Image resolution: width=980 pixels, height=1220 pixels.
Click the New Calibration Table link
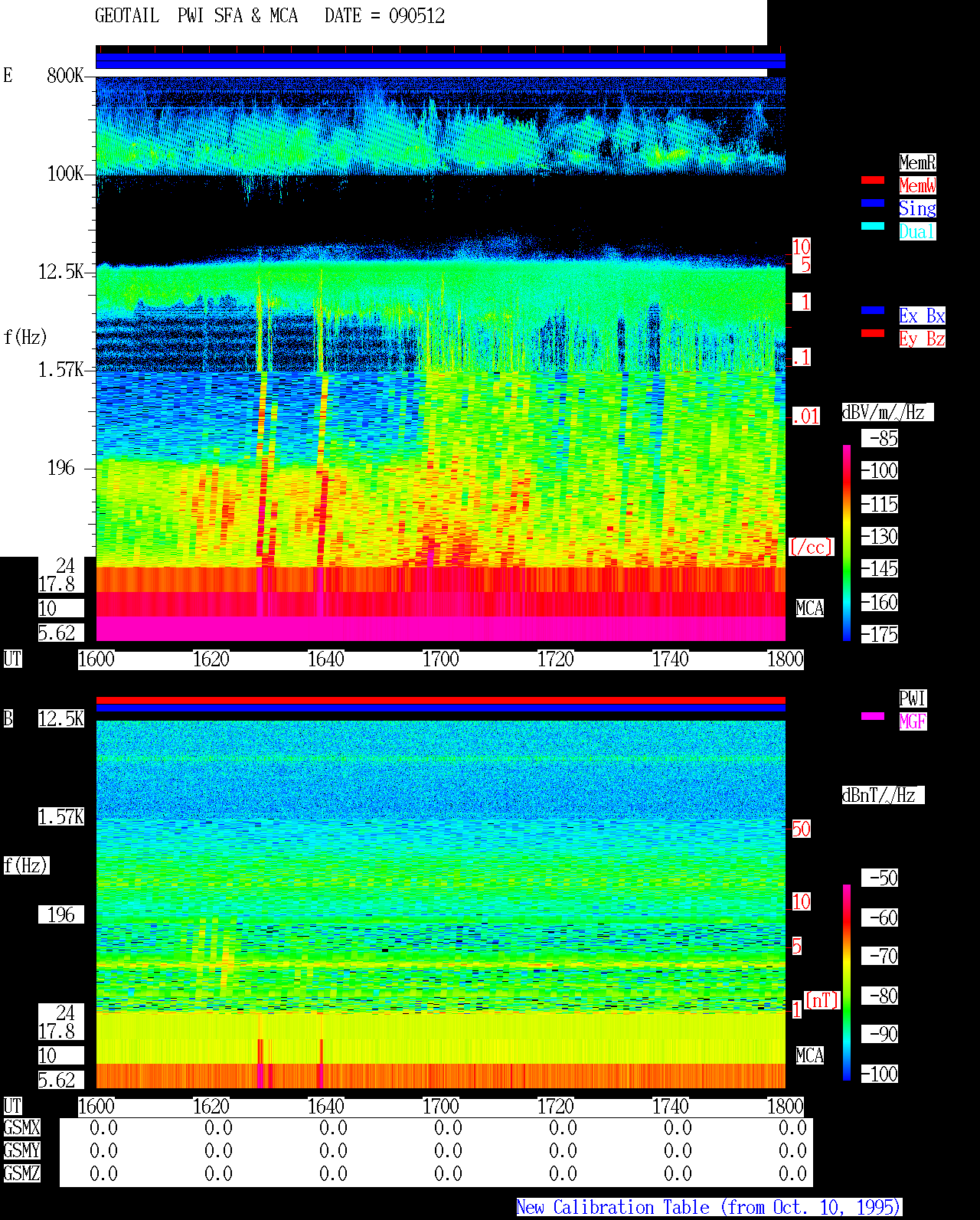tap(708, 1208)
